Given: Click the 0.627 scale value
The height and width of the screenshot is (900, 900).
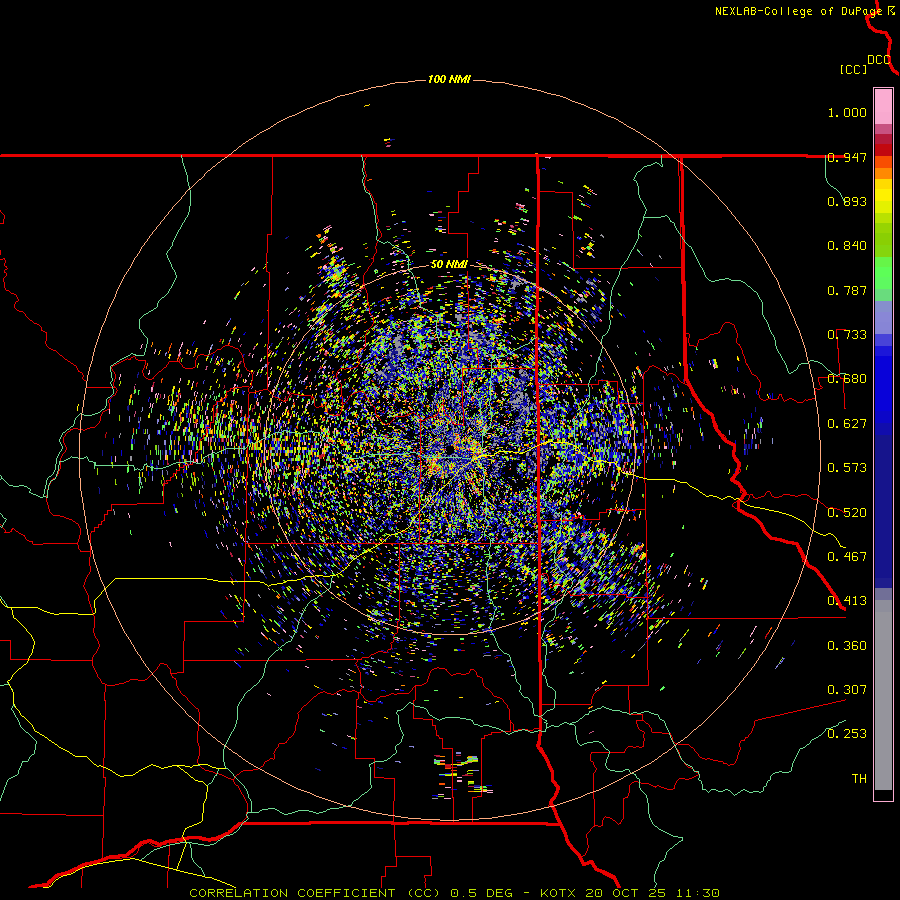Looking at the screenshot, I should pos(847,424).
